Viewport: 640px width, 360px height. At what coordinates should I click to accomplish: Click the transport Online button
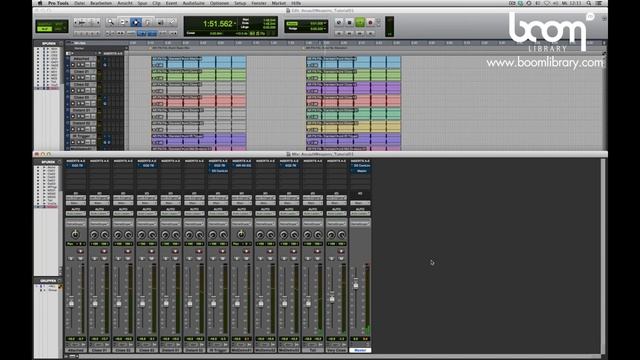pyautogui.click(x=338, y=22)
